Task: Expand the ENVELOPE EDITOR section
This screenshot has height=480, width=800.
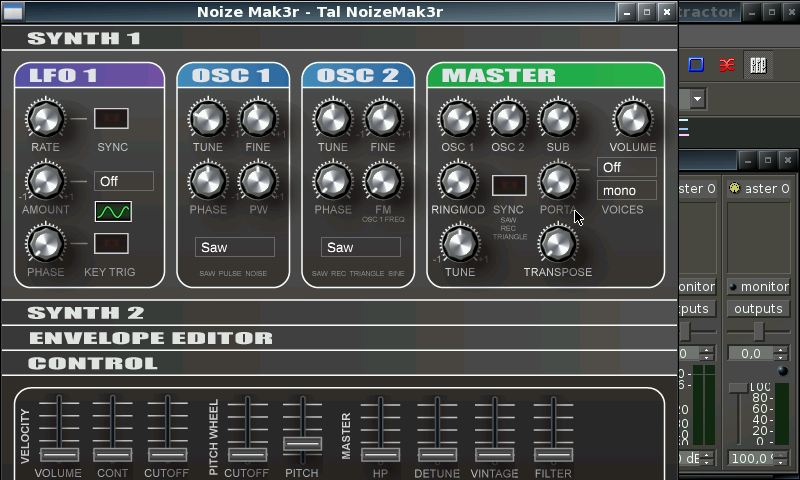Action: pos(340,338)
